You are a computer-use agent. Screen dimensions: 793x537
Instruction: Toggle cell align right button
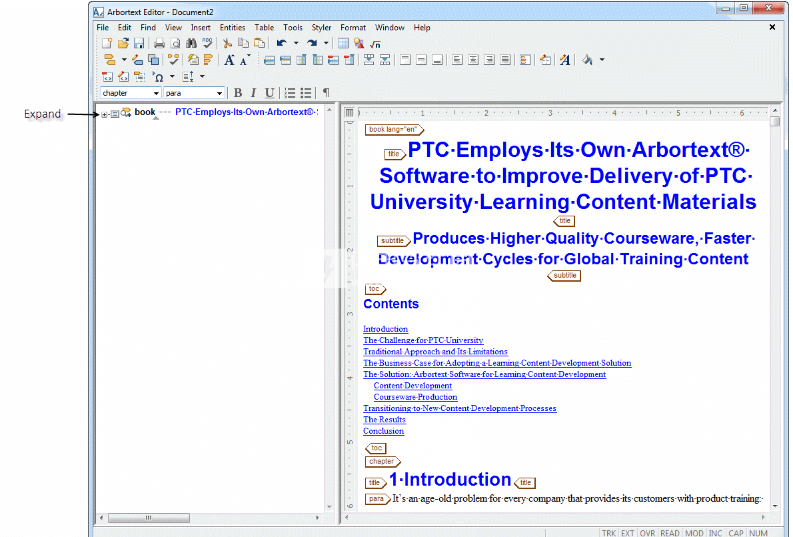[x=490, y=60]
